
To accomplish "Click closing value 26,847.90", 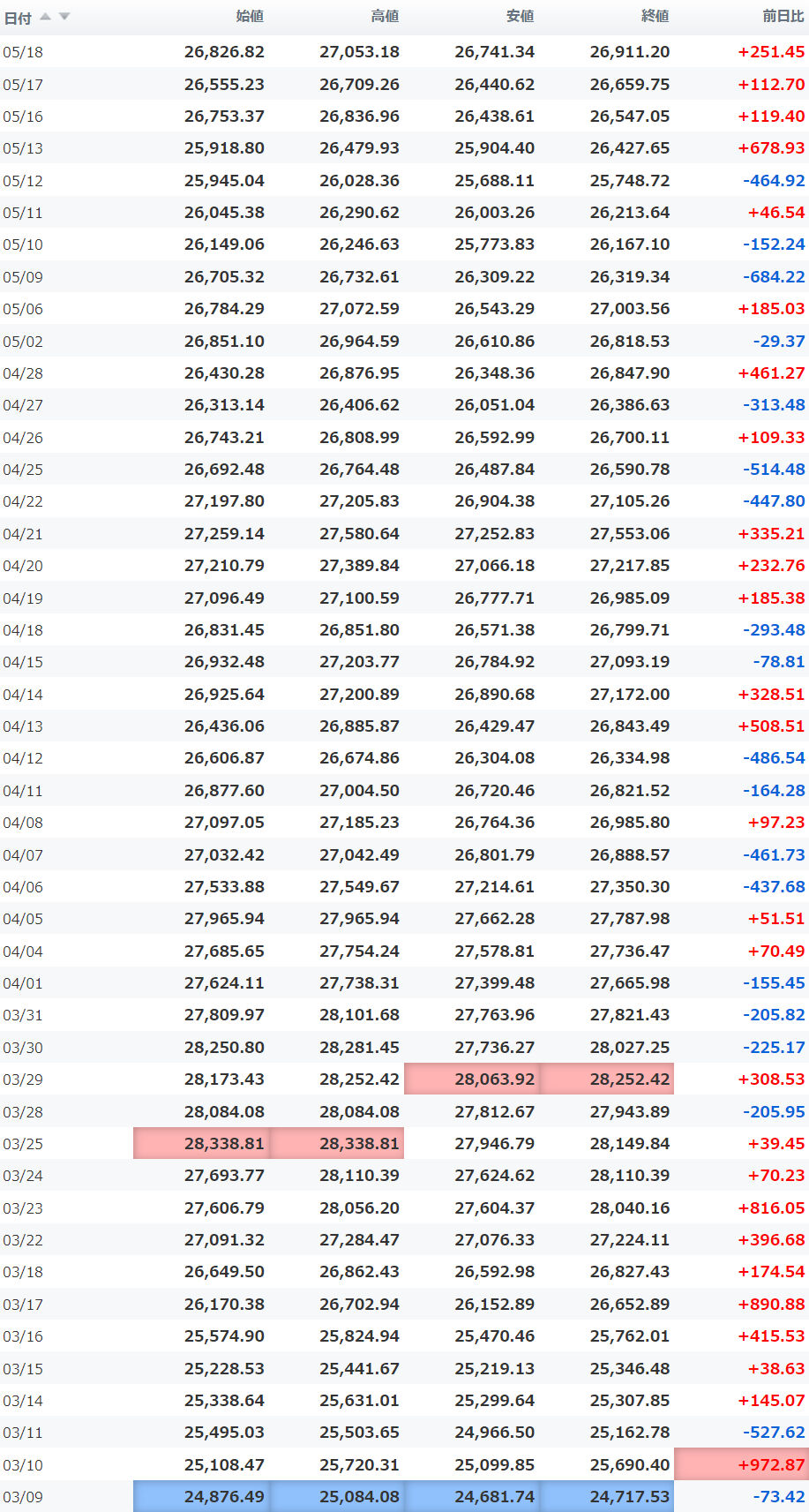I will [x=630, y=373].
